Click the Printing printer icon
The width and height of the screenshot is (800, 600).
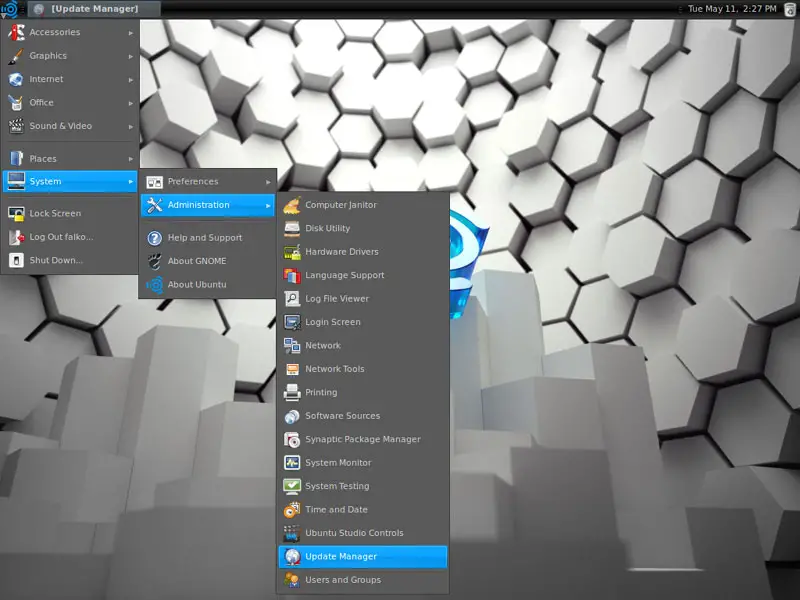(x=292, y=392)
